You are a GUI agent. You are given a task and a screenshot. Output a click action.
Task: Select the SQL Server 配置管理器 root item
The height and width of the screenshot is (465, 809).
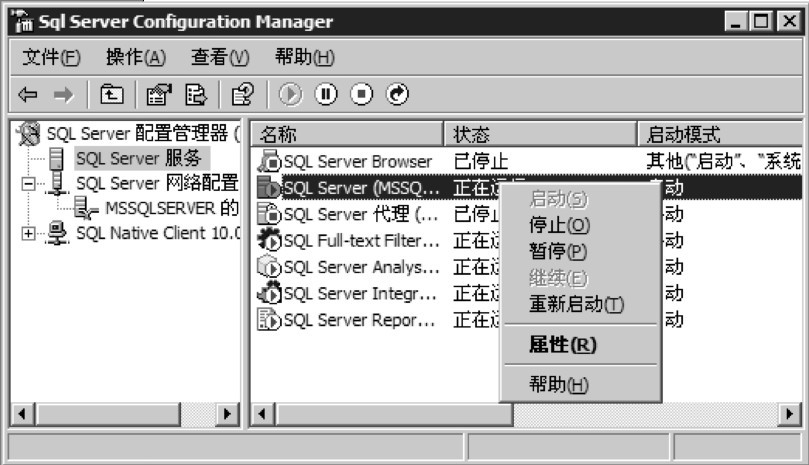click(x=143, y=134)
